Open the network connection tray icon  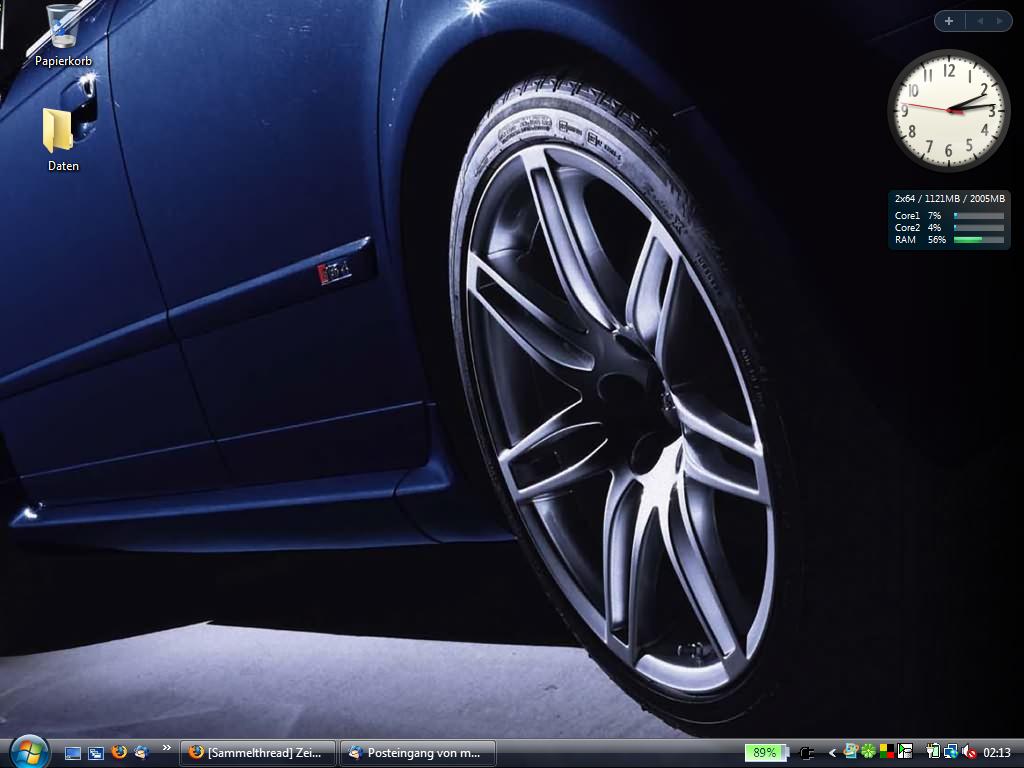(x=951, y=752)
